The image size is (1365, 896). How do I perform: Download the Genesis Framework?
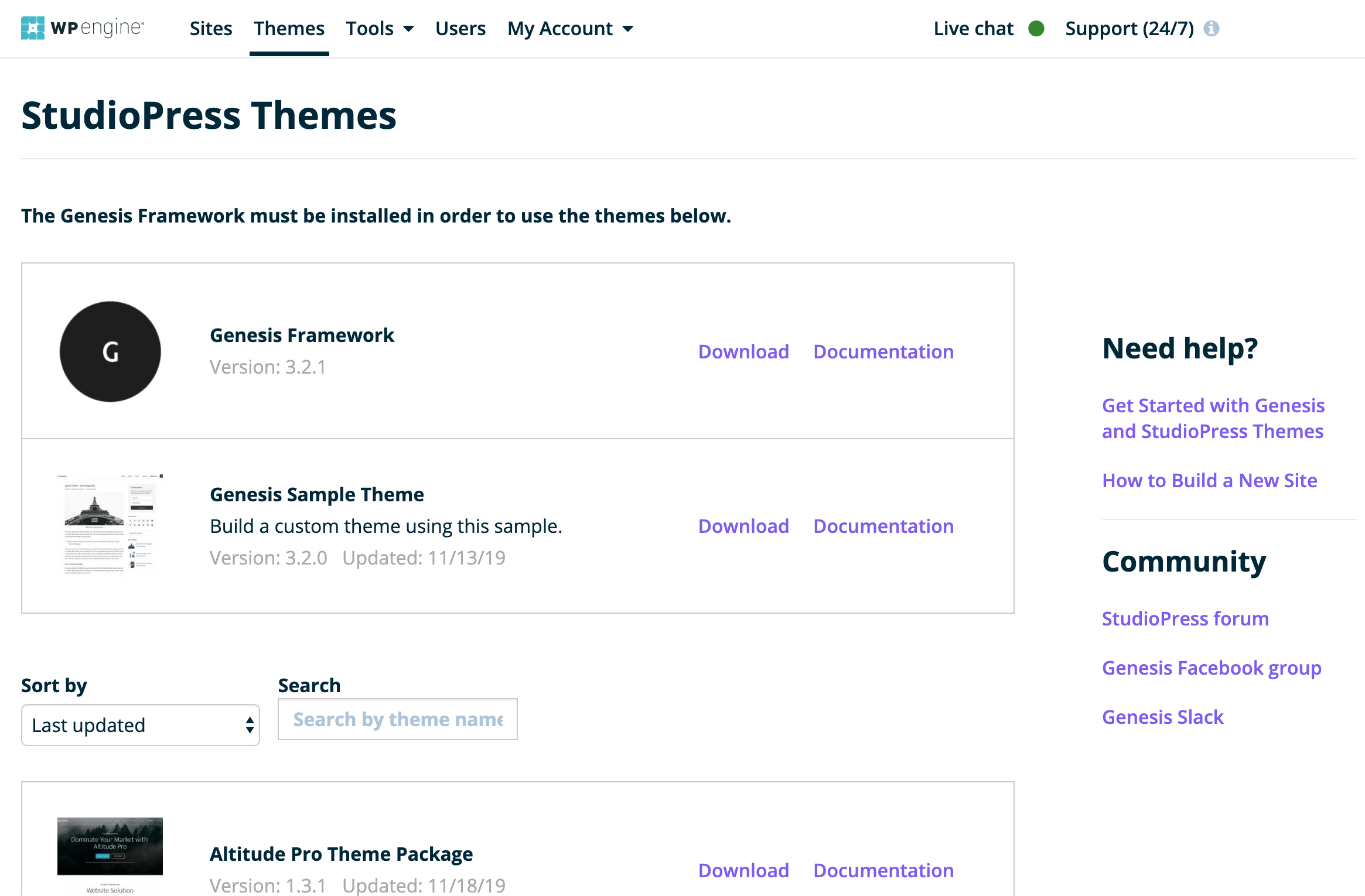point(743,351)
